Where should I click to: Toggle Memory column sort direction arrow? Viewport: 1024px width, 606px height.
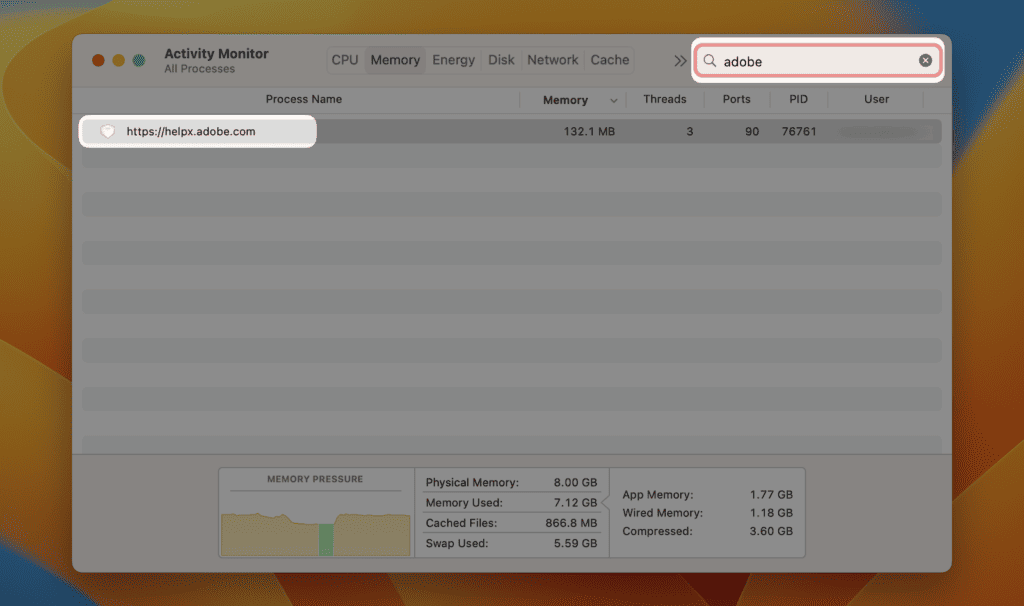613,101
